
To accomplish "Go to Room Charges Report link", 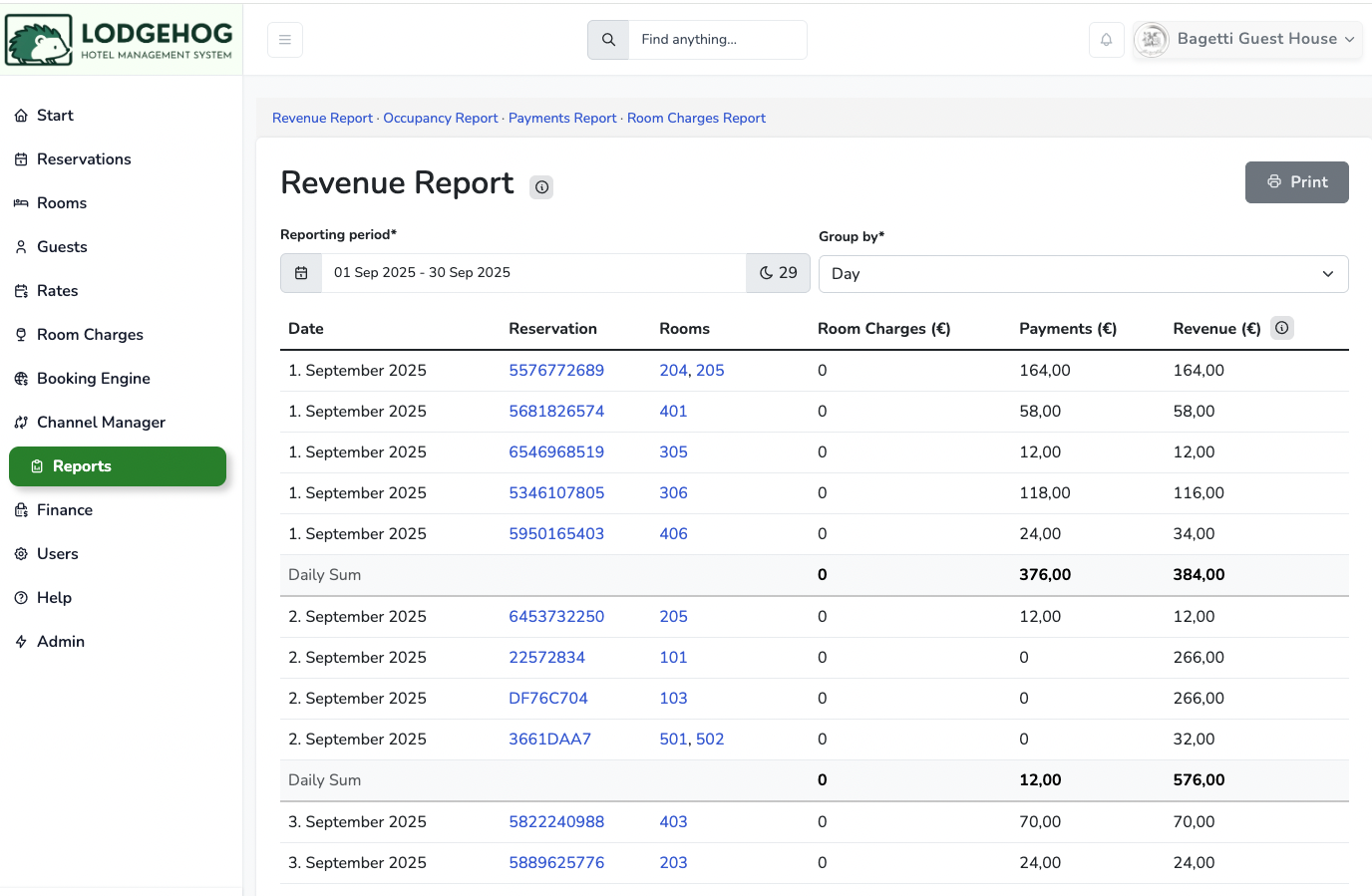I will (696, 118).
